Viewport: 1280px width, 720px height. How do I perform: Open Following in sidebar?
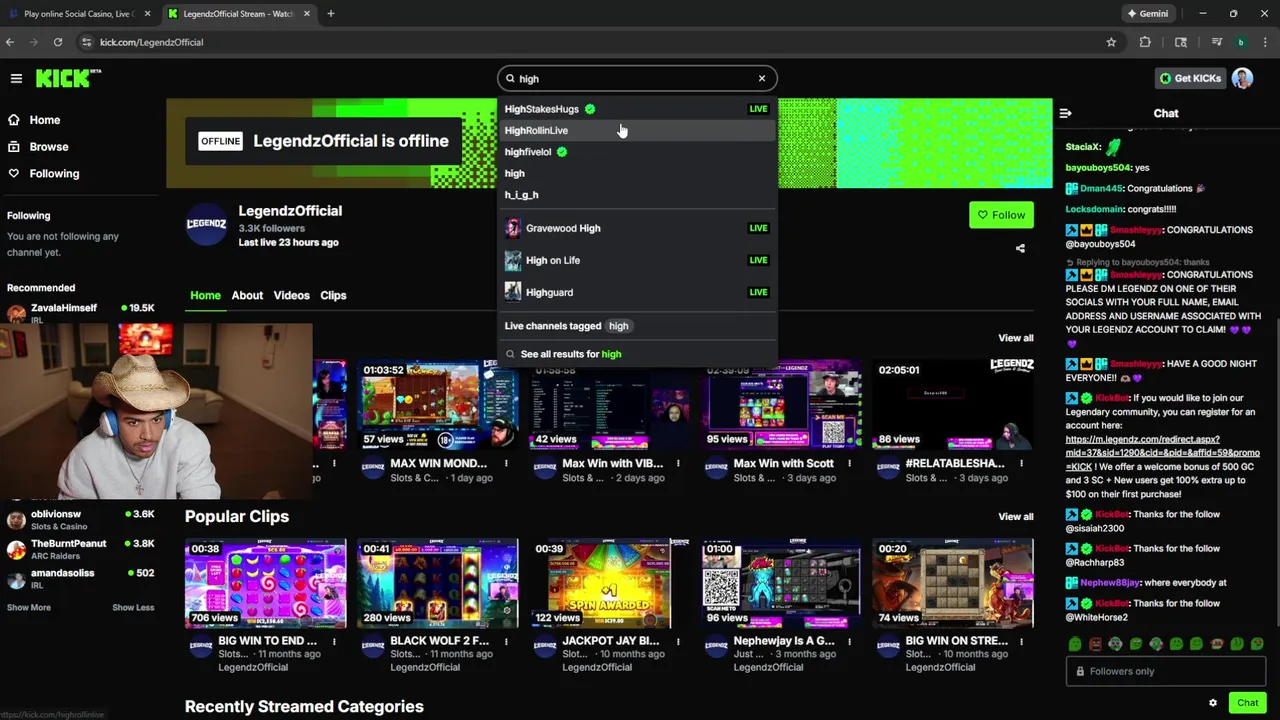54,174
